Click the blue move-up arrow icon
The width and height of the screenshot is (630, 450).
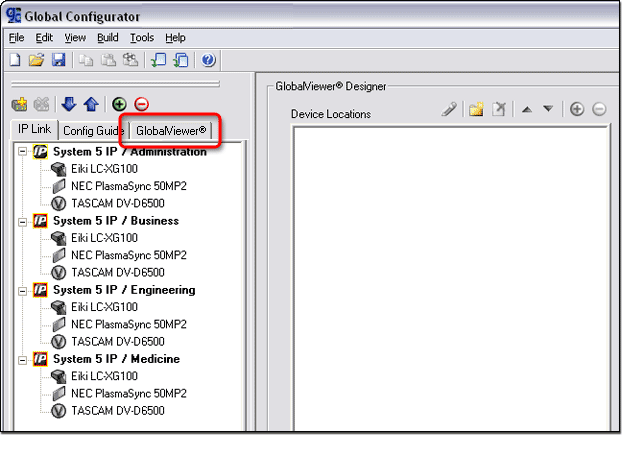[x=91, y=104]
